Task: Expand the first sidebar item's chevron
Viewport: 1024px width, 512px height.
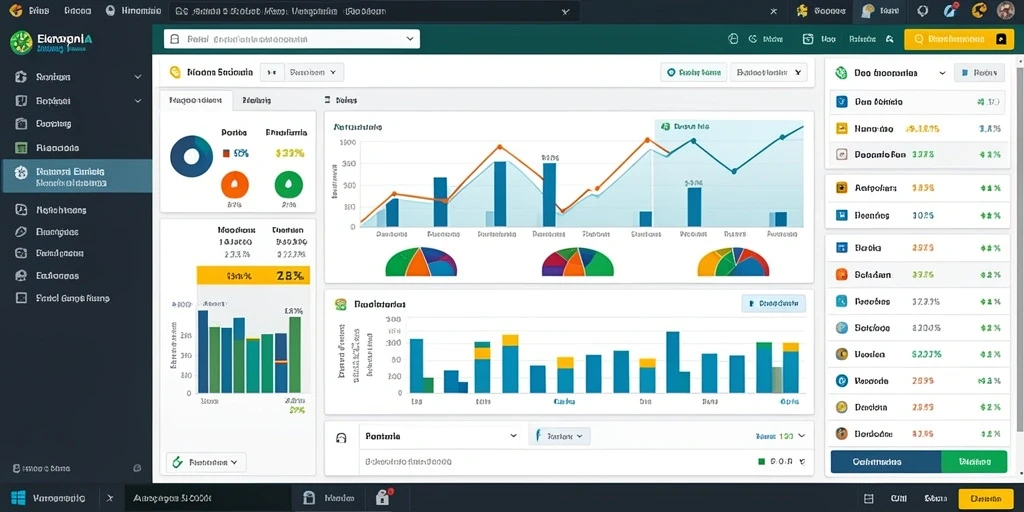Action: [138, 77]
